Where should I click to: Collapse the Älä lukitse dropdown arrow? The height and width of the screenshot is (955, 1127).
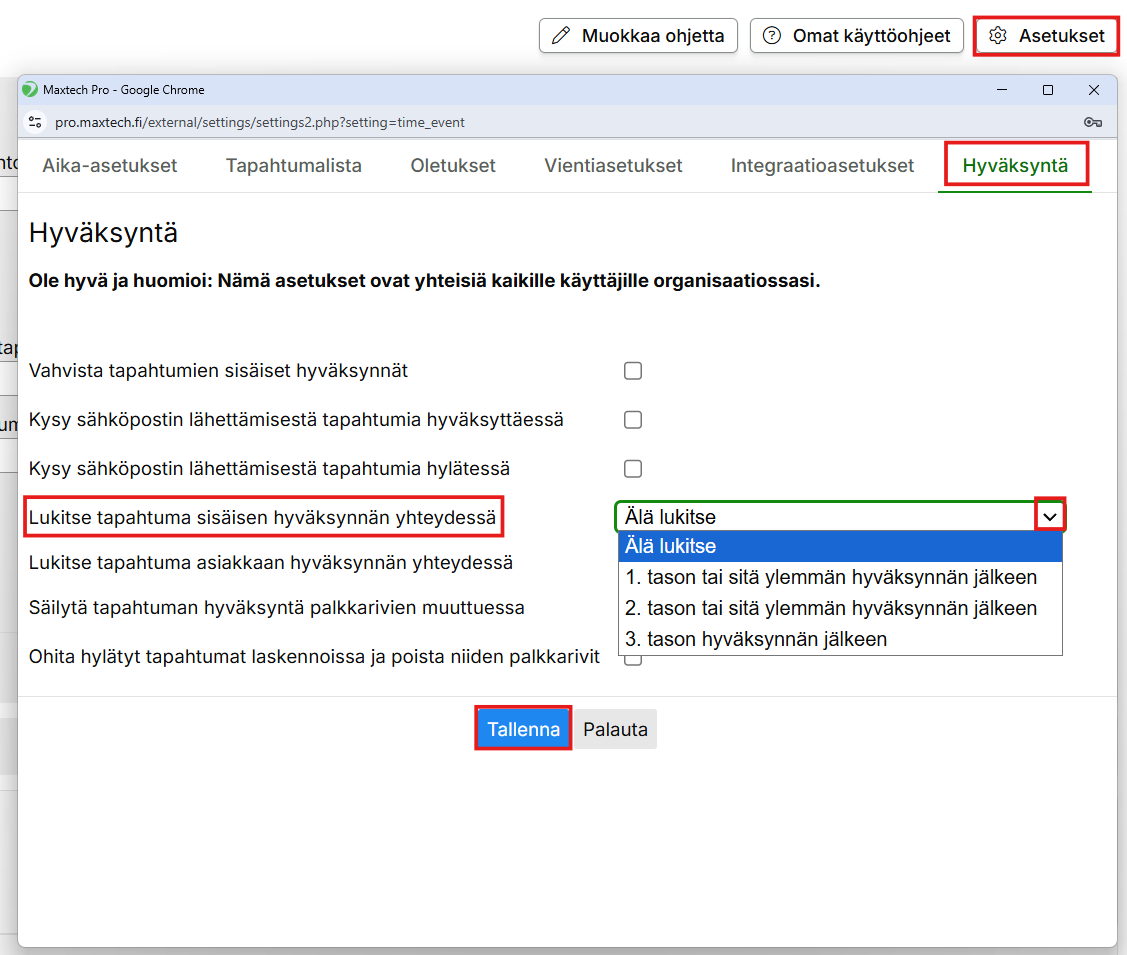tap(1050, 517)
